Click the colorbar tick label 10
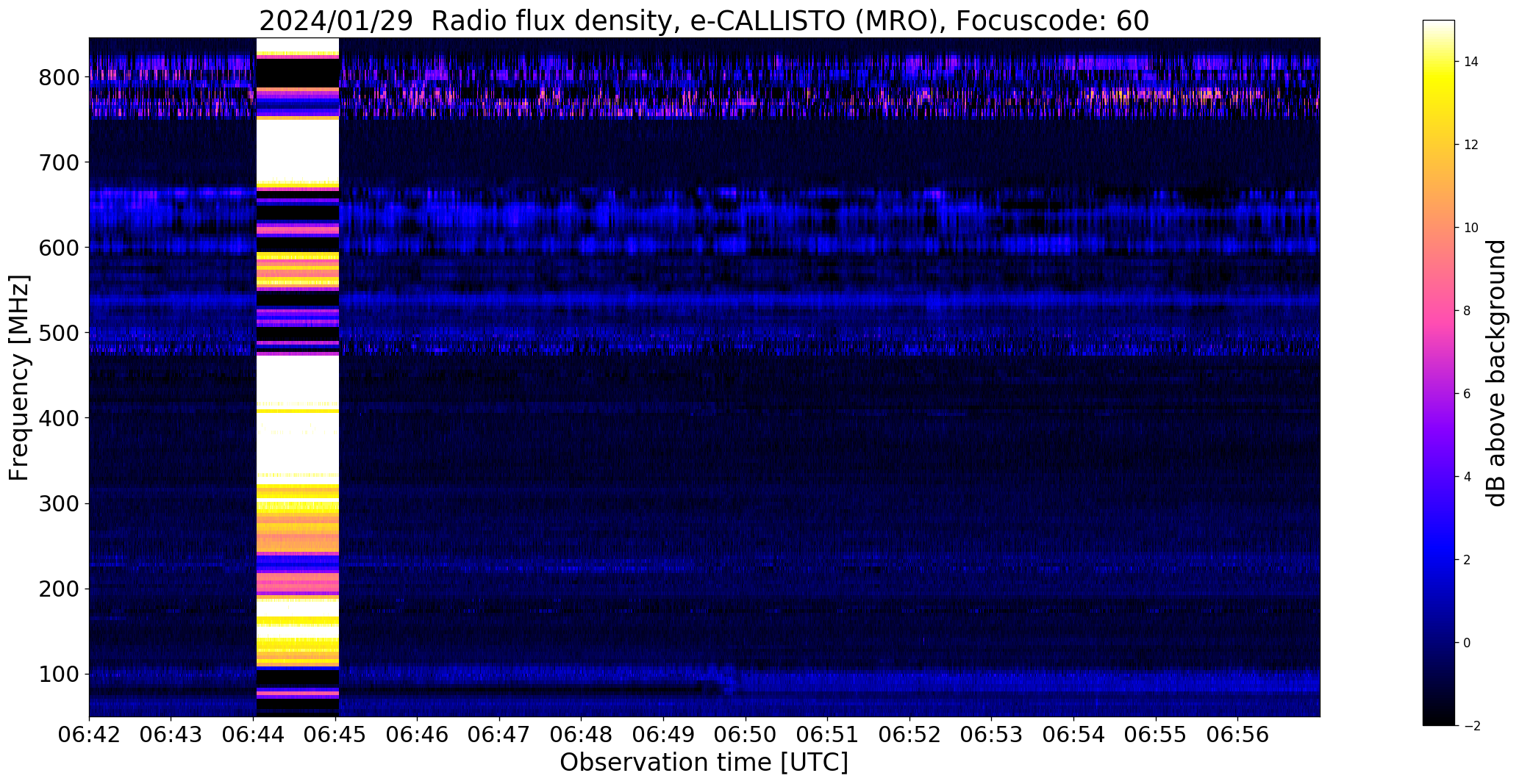This screenshot has width=1519, height=784. coord(1471,228)
